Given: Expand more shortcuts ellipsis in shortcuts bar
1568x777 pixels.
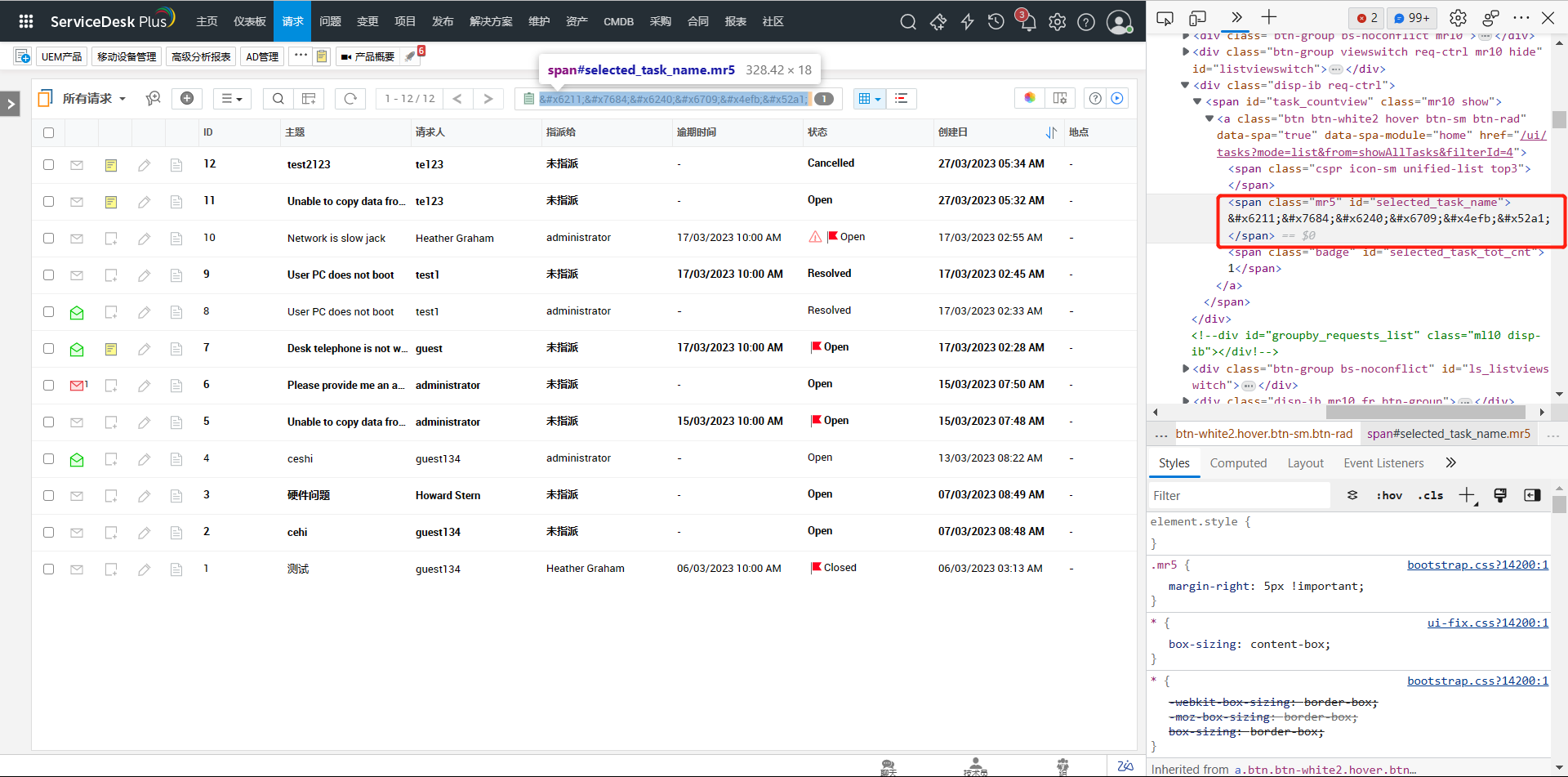Looking at the screenshot, I should (301, 55).
